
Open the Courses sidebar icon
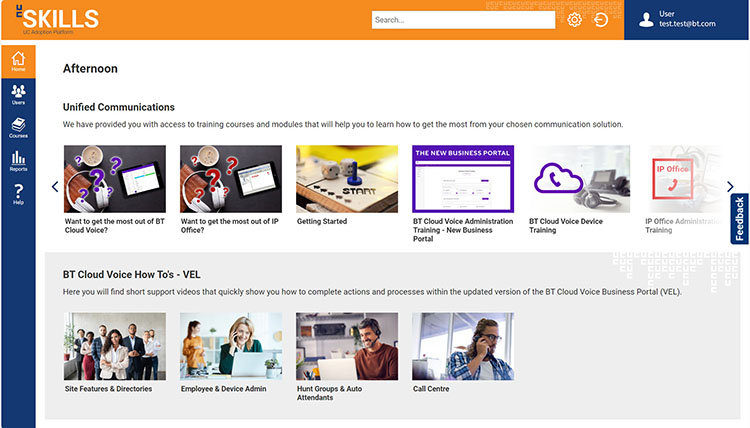click(18, 128)
